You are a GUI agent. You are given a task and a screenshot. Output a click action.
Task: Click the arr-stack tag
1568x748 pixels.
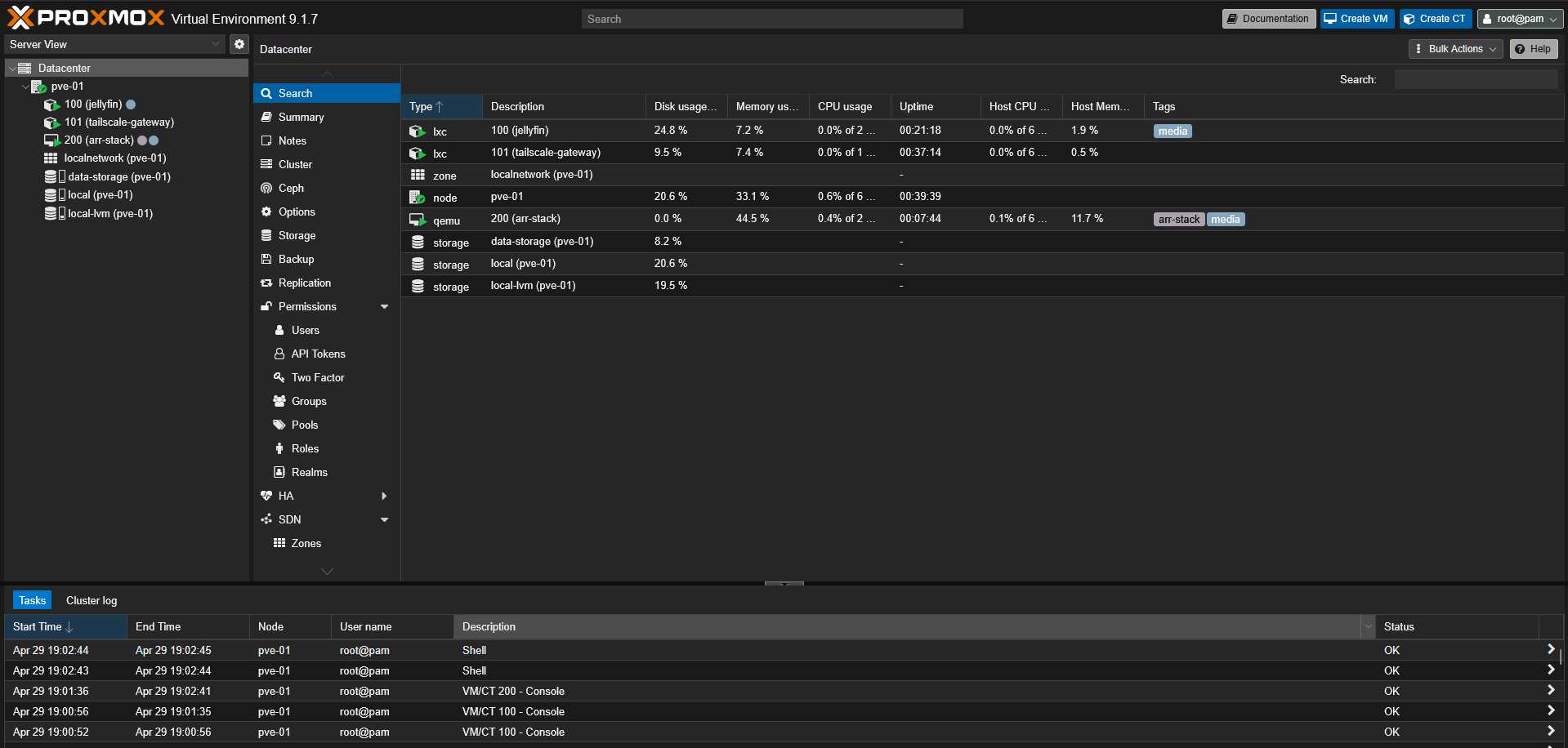coord(1179,219)
